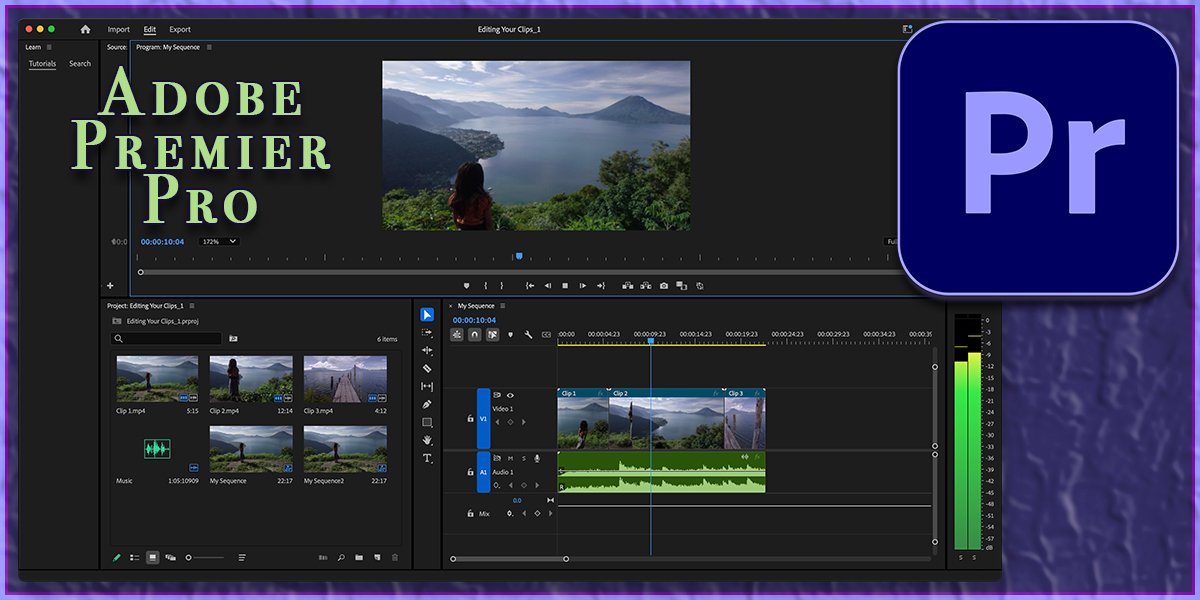Select the Ripple Edit tool
This screenshot has height=600, width=1200.
pos(427,351)
